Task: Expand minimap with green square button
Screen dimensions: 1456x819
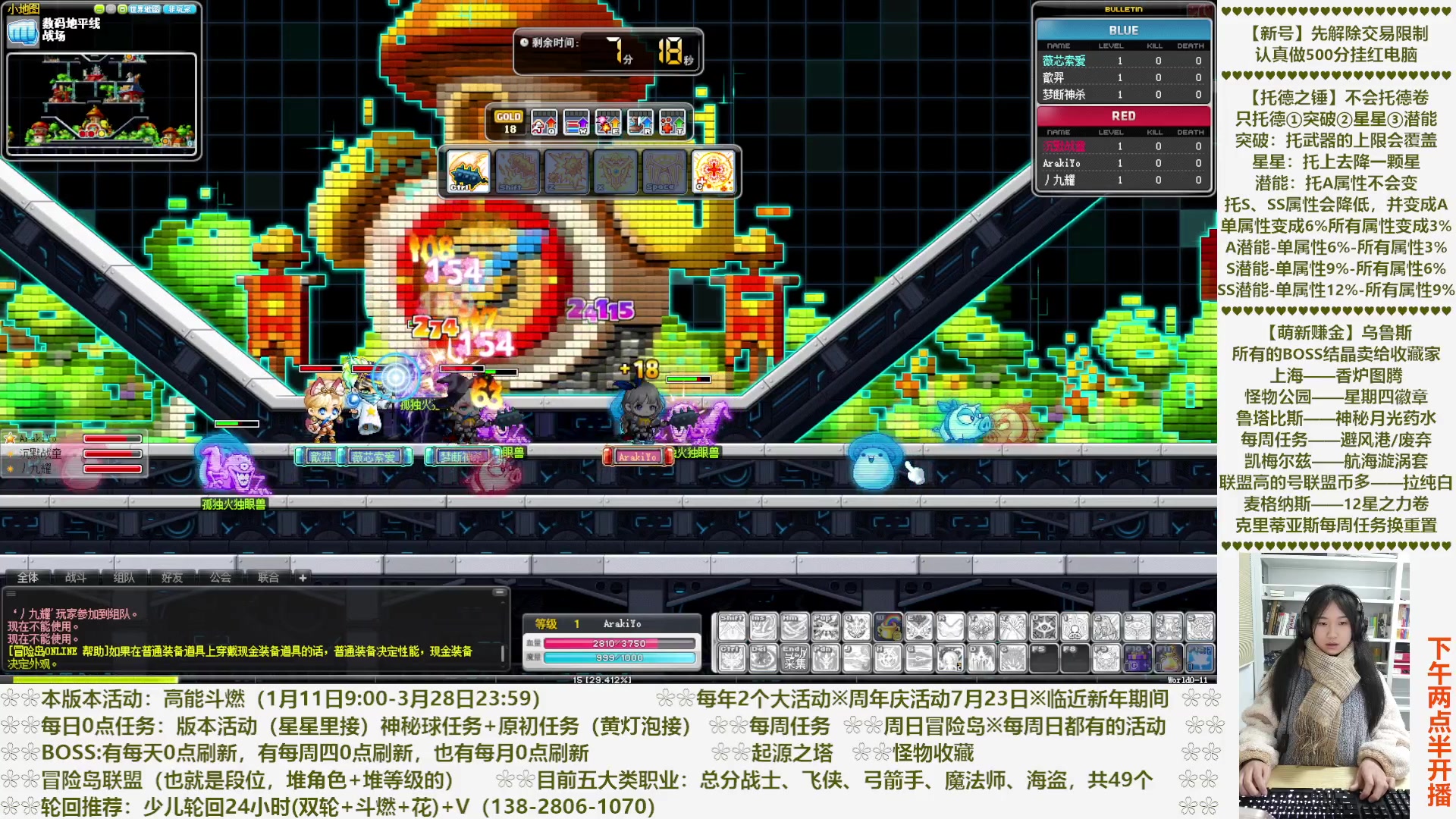Action: coord(122,9)
